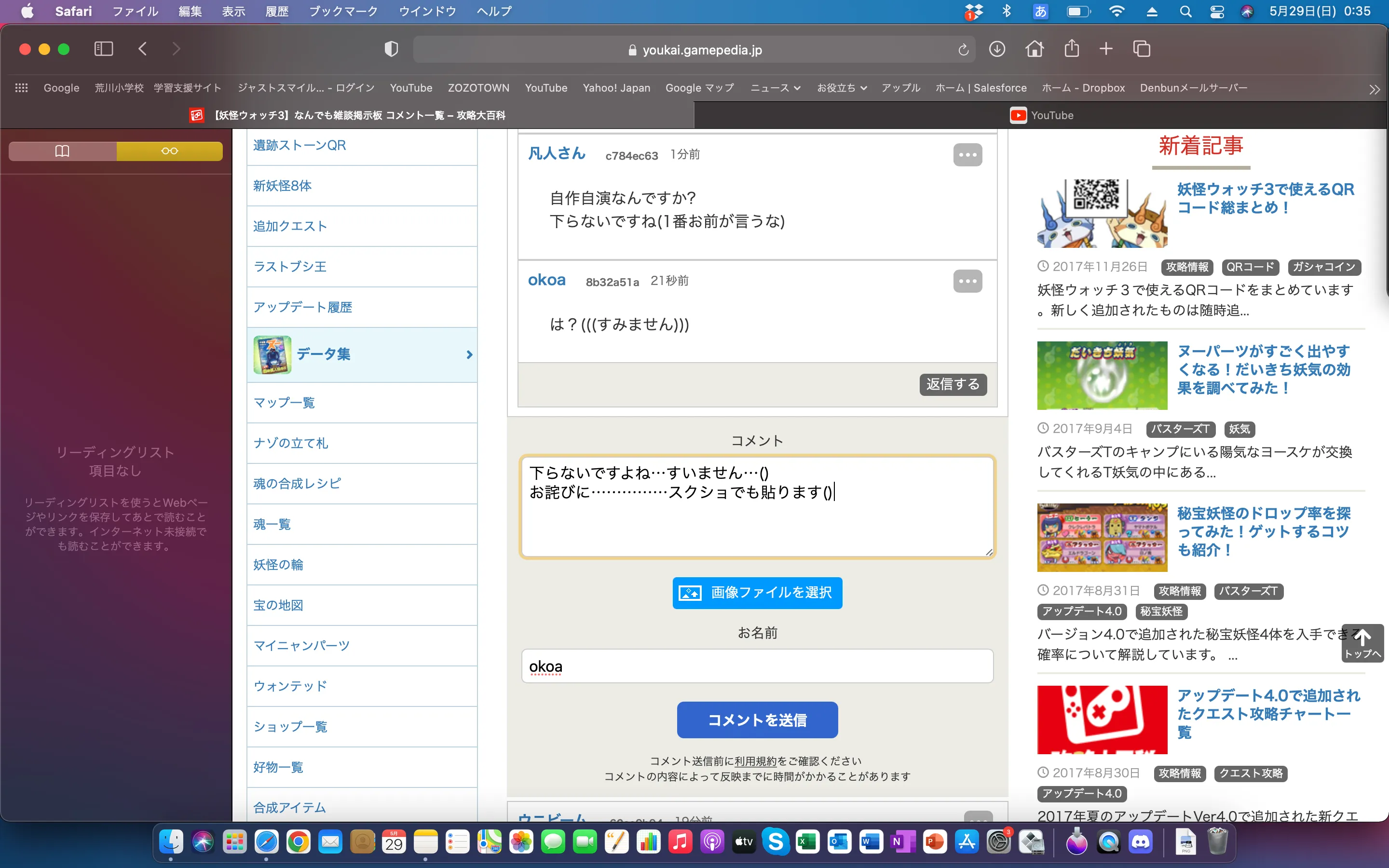Reload the youkai.gamepedia.jp page
This screenshot has height=868, width=1389.
[963, 50]
